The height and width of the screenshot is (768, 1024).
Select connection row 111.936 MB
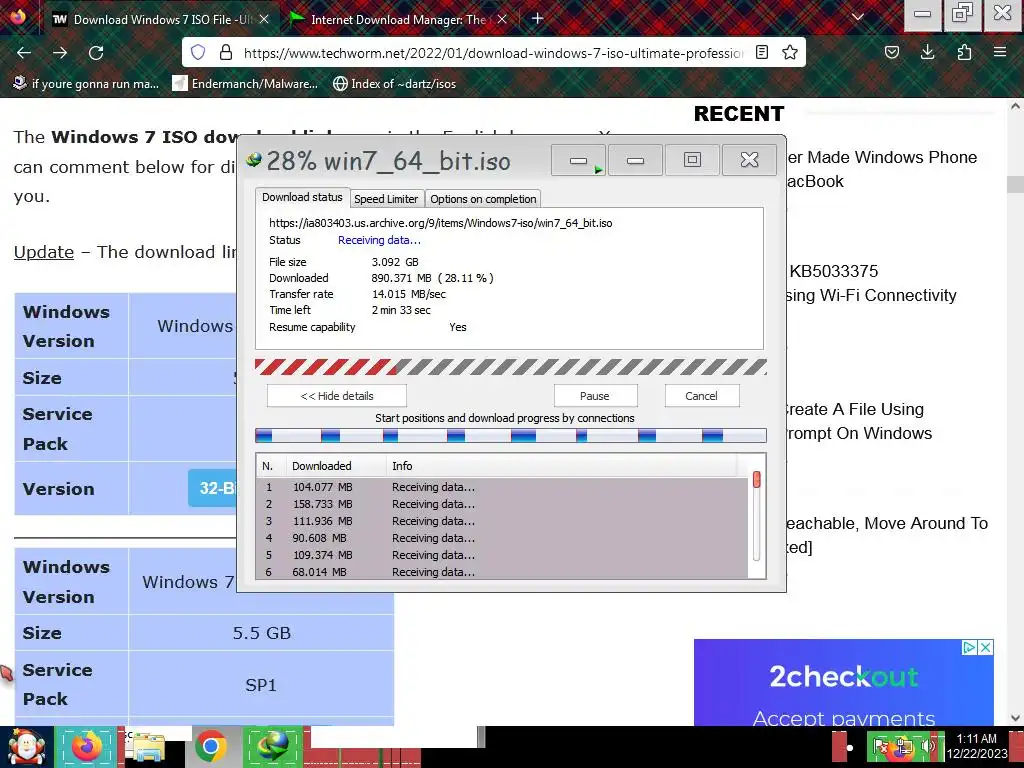click(x=503, y=521)
